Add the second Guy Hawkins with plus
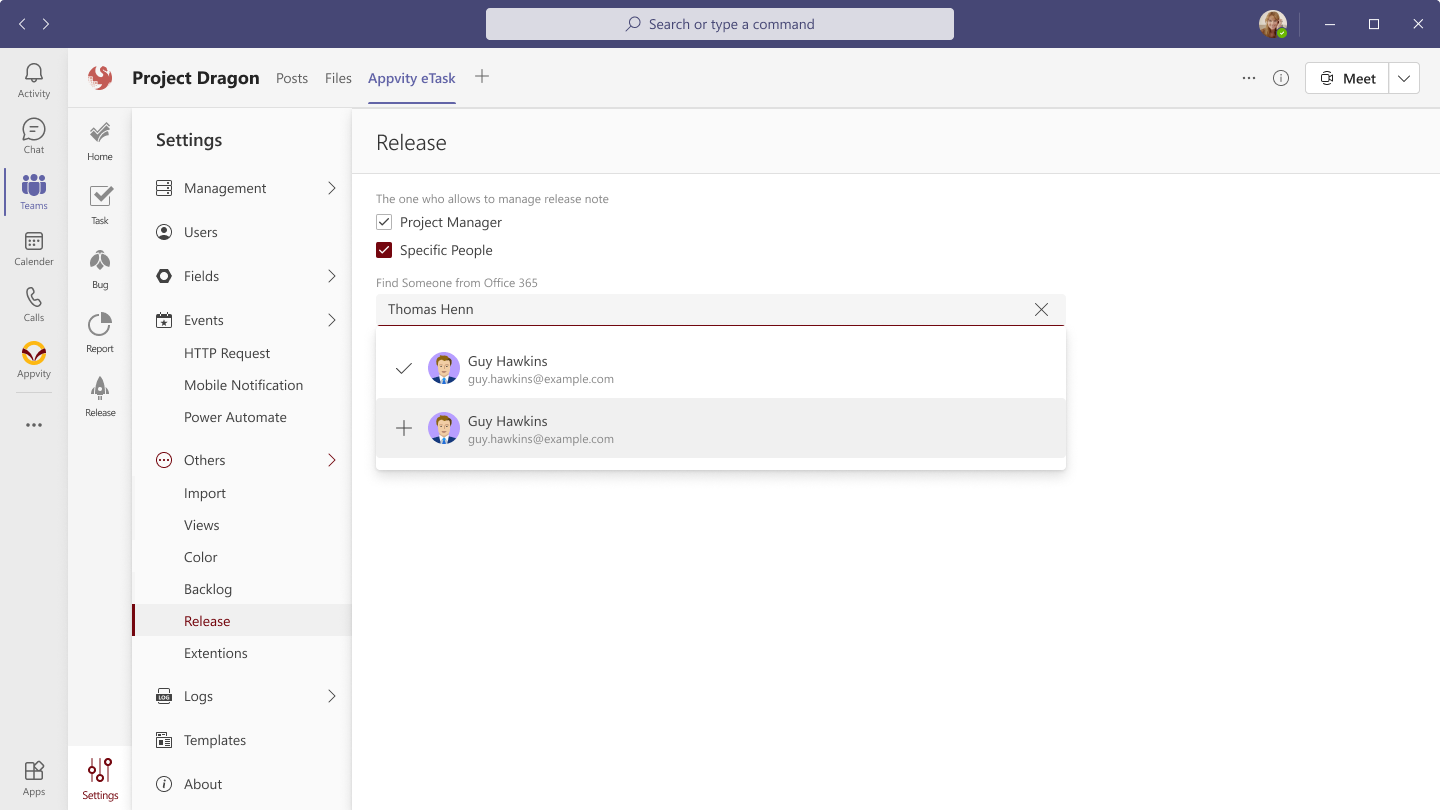The image size is (1440, 810). [x=404, y=428]
